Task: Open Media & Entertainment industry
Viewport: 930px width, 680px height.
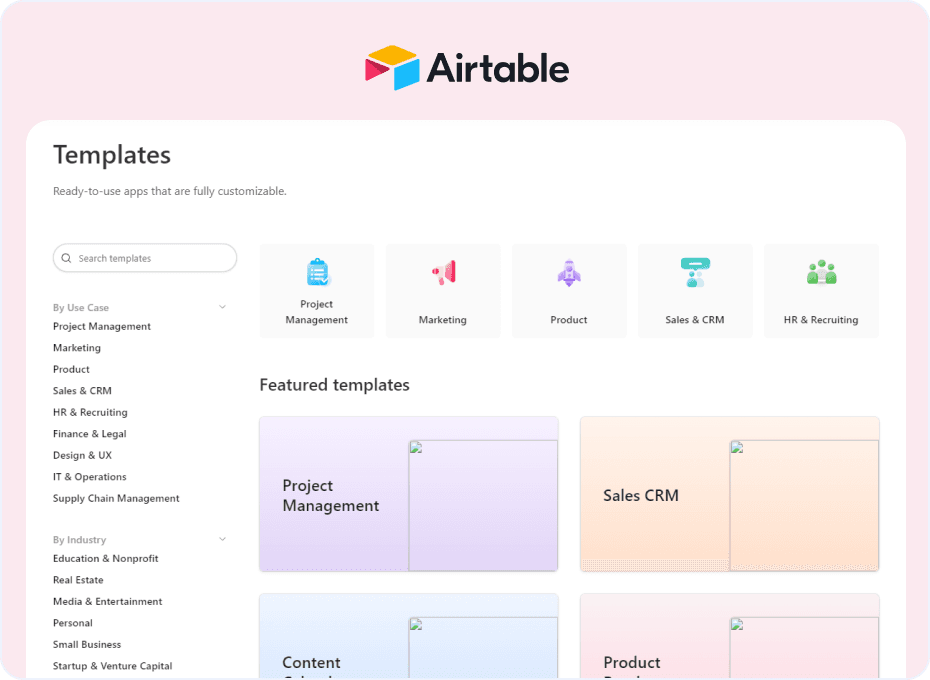Action: pyautogui.click(x=107, y=601)
